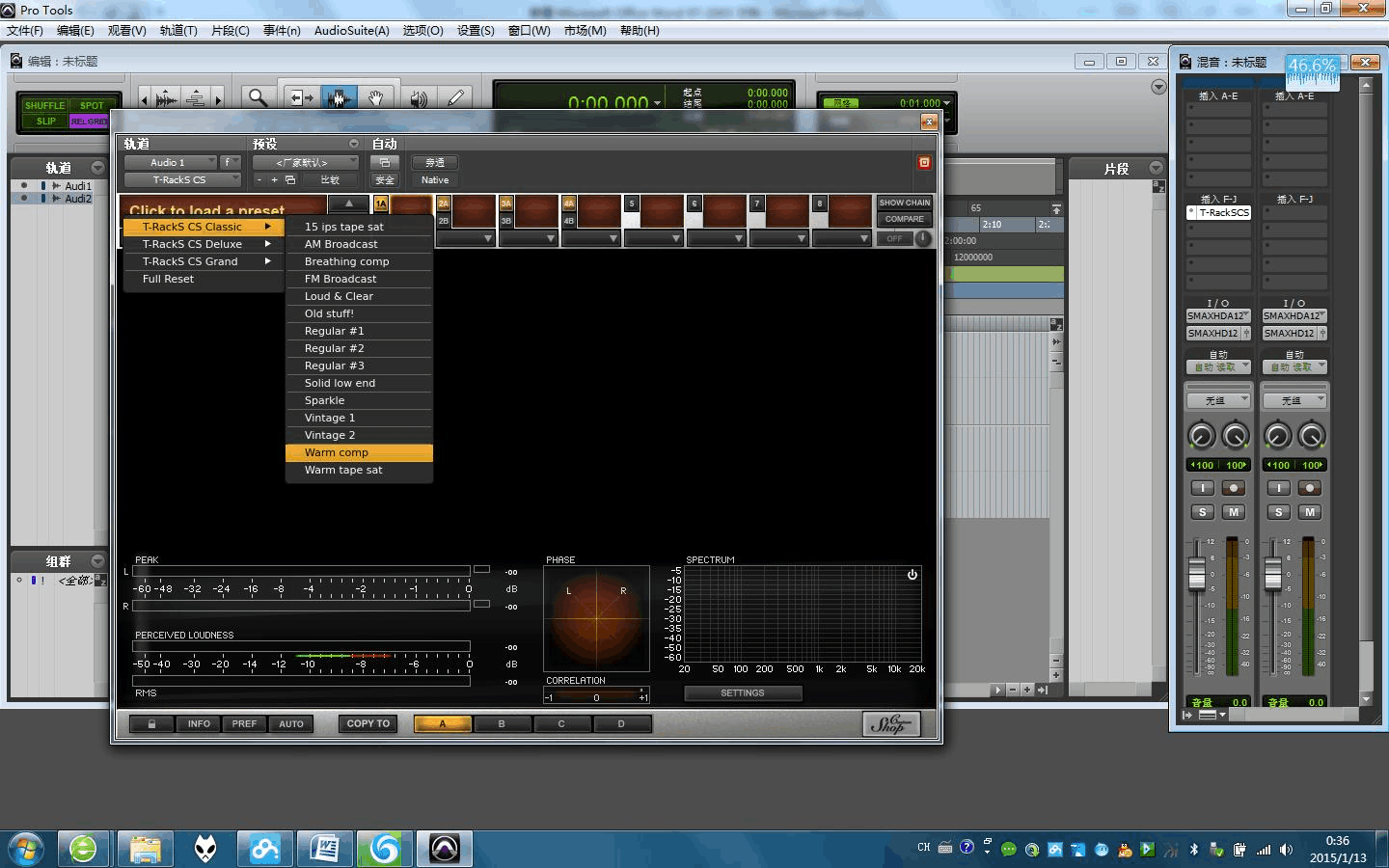Click the up-arrow button beside preset display
This screenshot has width=1389, height=868.
tap(349, 203)
